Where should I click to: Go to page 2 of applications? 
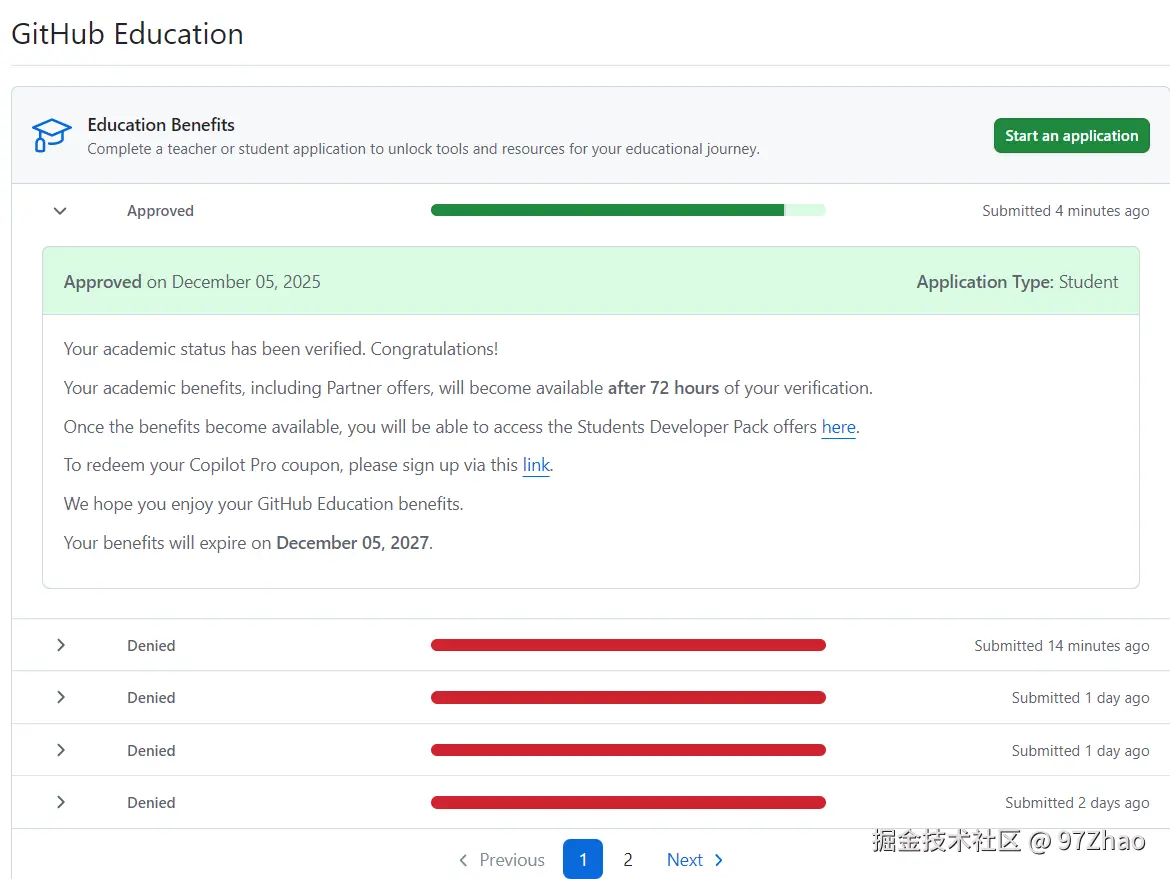coord(628,859)
